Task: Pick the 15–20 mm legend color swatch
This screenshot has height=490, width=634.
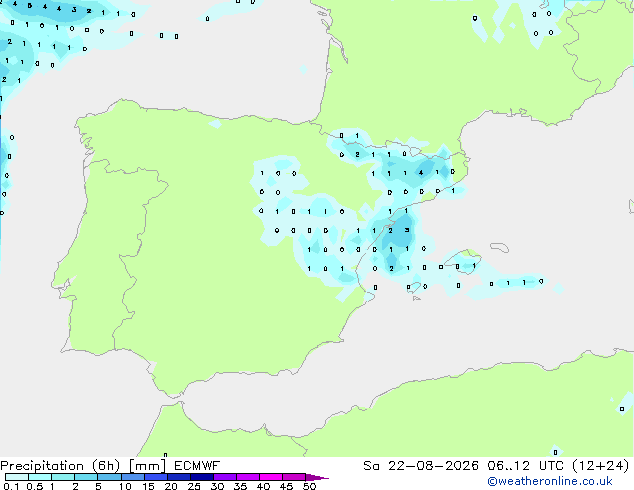Action: point(156,477)
